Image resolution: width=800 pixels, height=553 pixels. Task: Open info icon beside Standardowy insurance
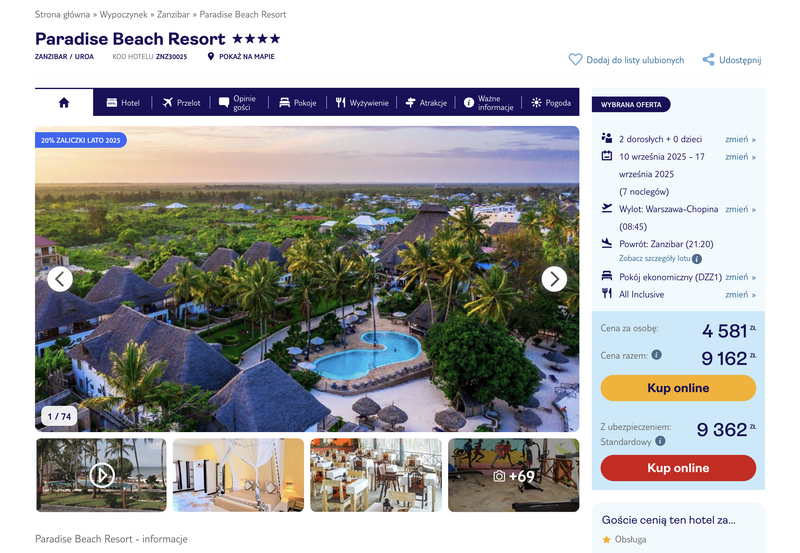[x=660, y=441]
